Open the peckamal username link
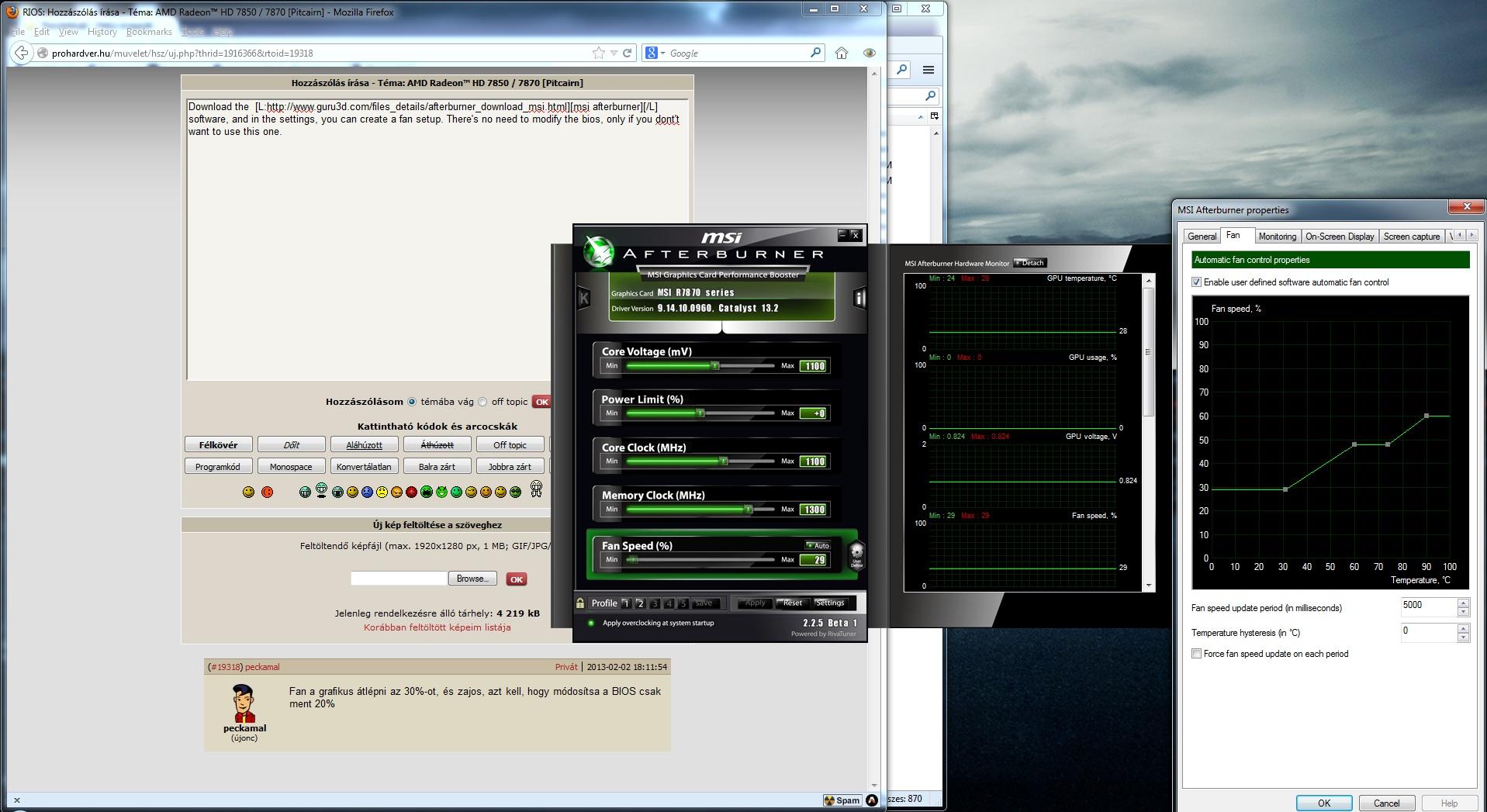Screen dimensions: 1487x812 coord(262,667)
